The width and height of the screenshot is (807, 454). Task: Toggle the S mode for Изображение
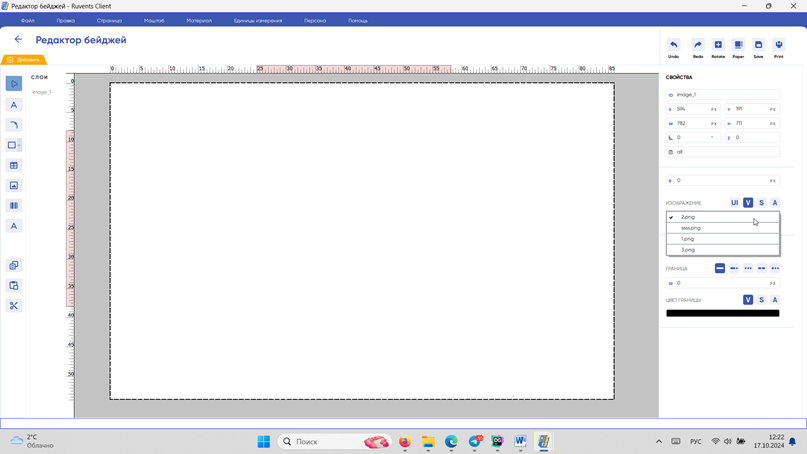[x=761, y=203]
